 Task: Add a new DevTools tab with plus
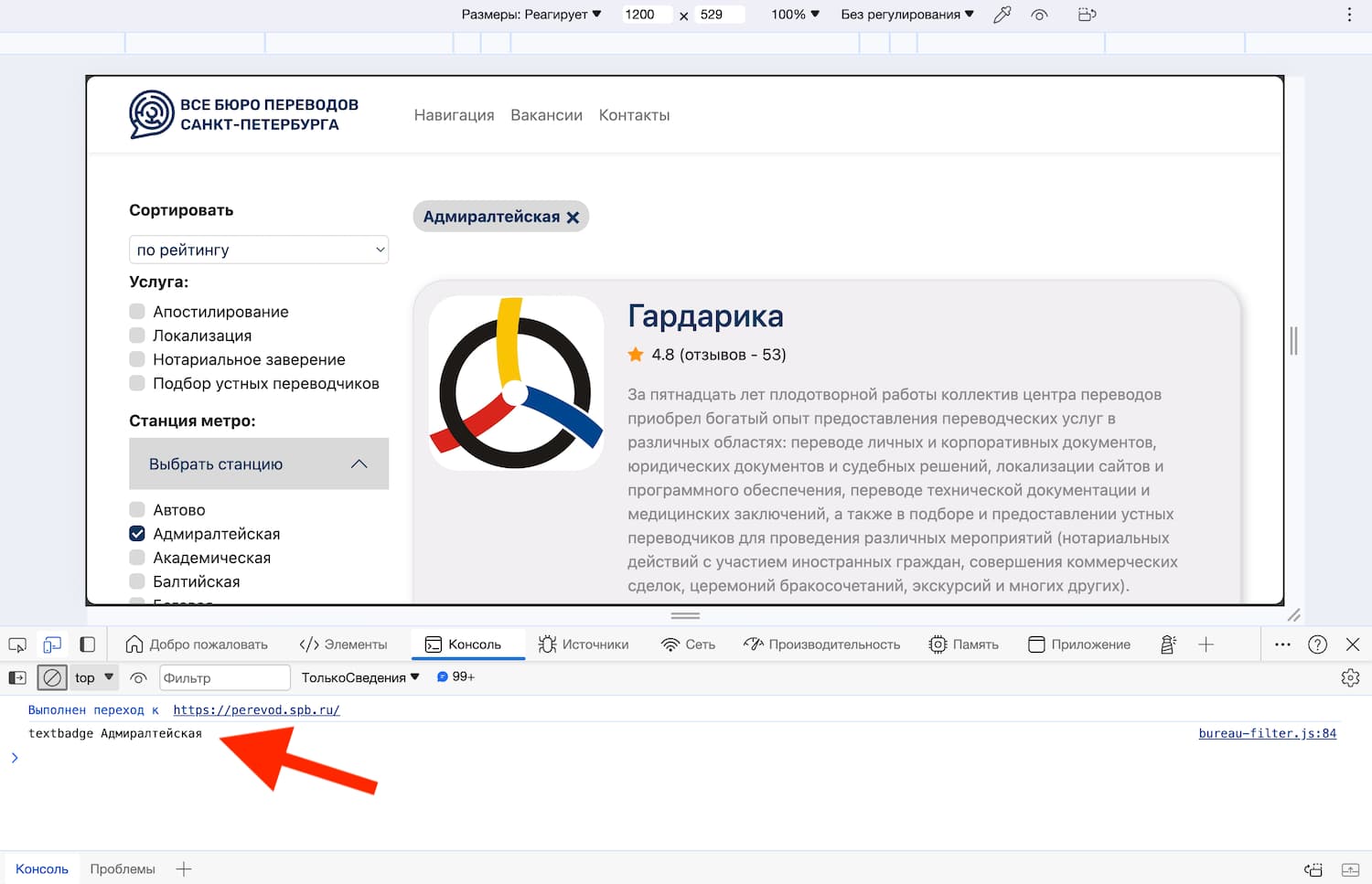point(1206,644)
